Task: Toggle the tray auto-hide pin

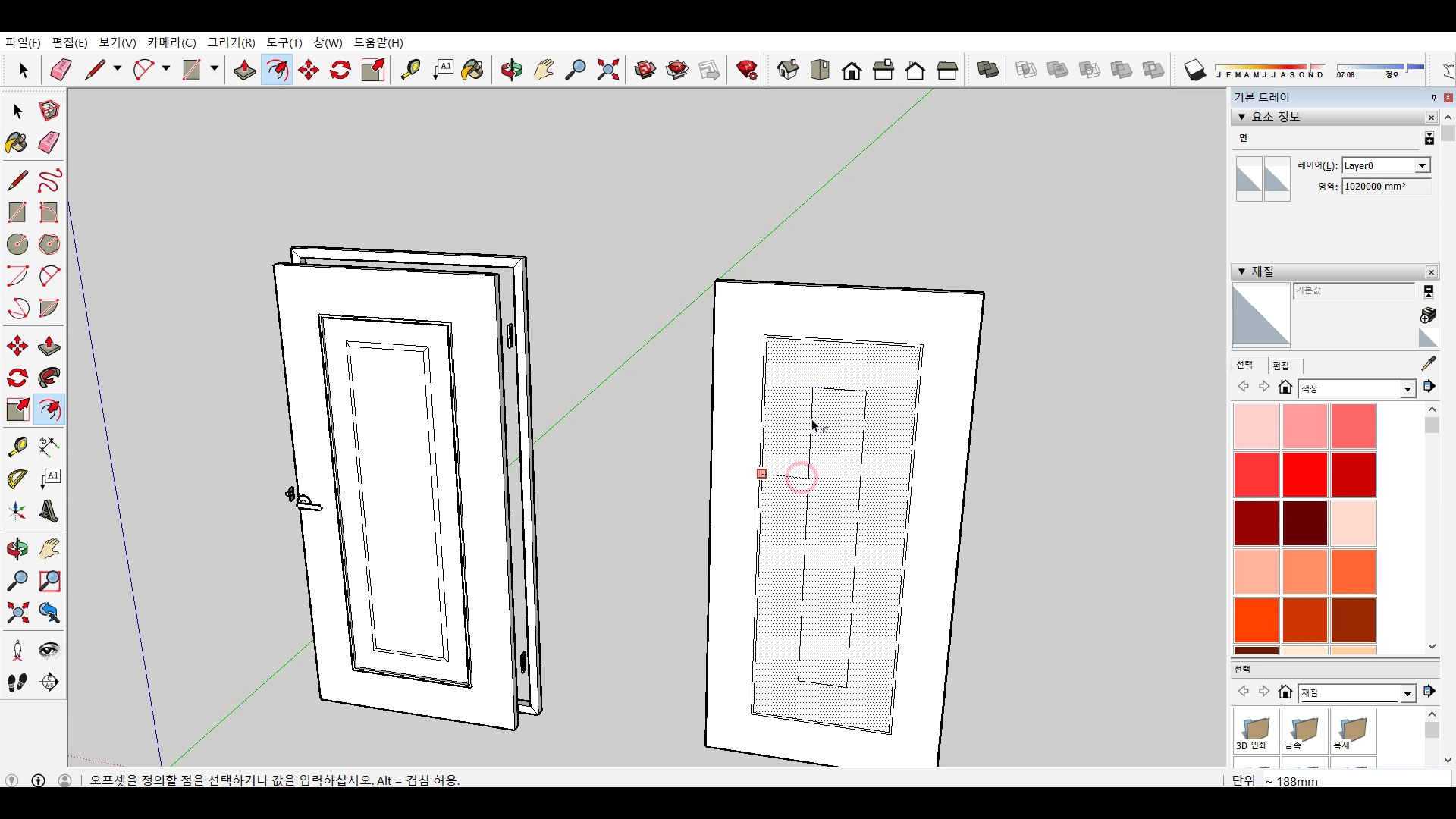Action: pos(1433,98)
